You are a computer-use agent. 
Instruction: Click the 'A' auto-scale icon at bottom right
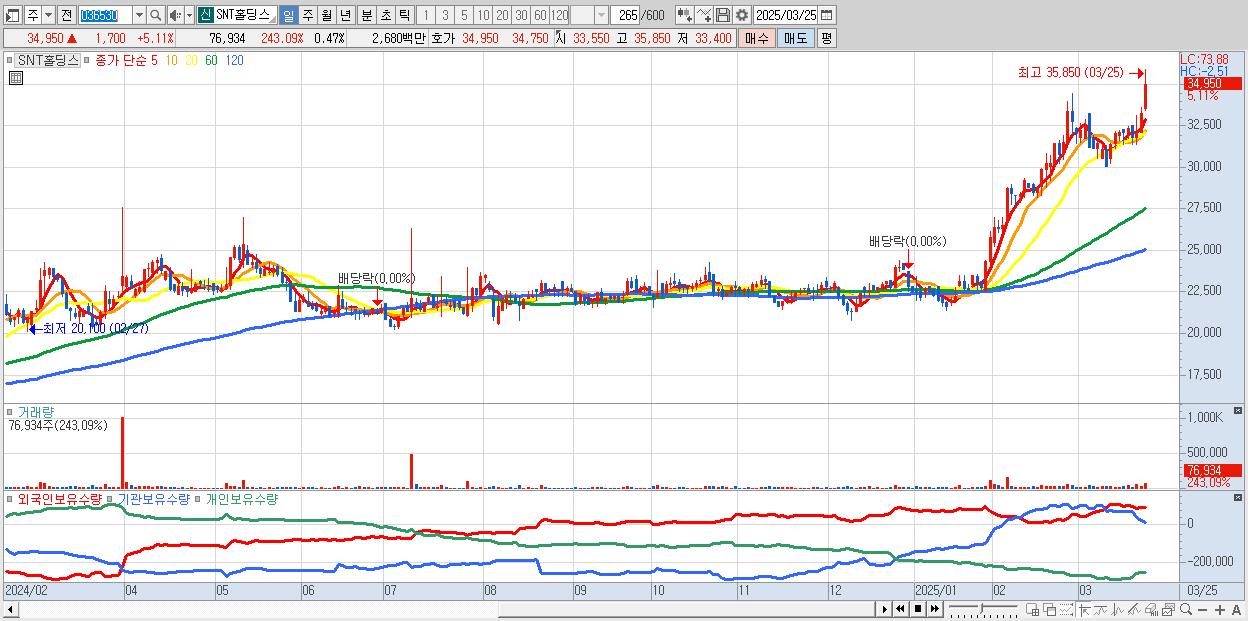point(1236,609)
